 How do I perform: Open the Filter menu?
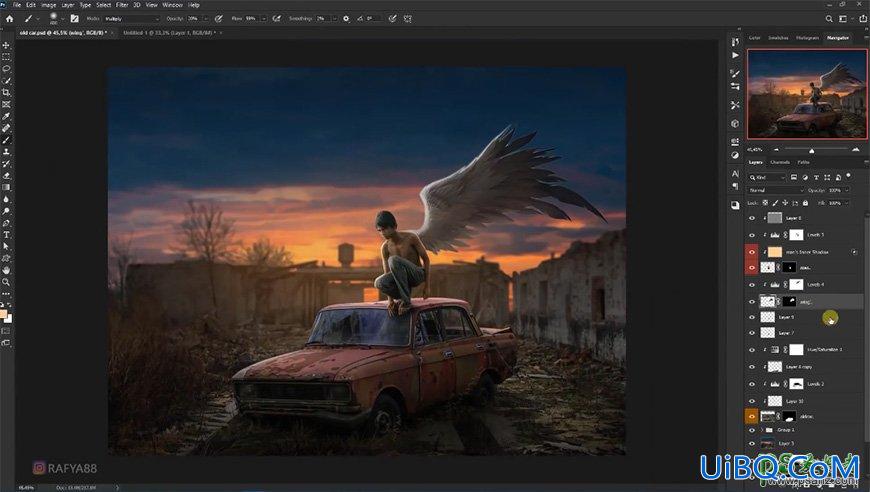pyautogui.click(x=122, y=5)
